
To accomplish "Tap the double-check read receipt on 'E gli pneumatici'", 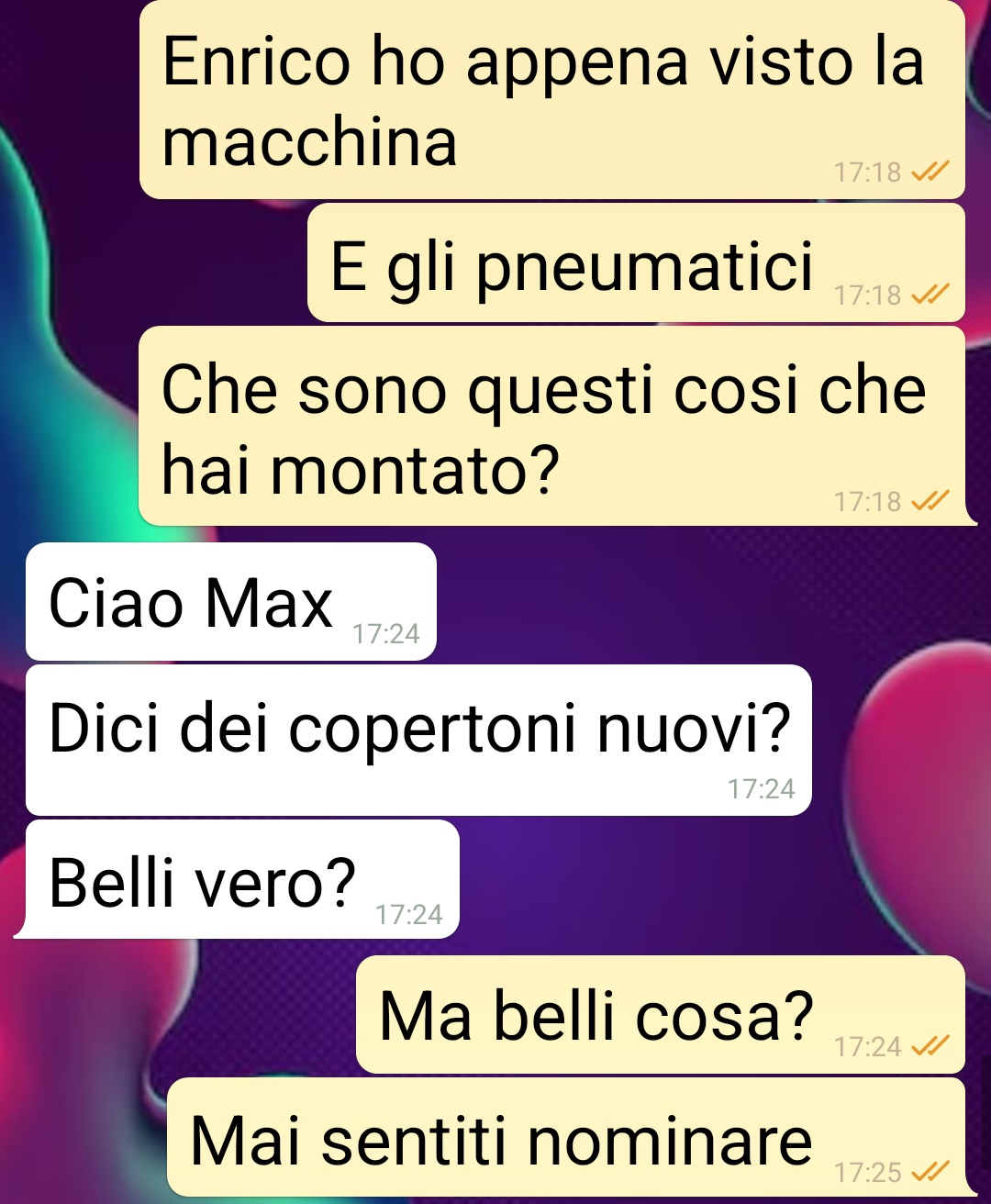I will tap(930, 295).
